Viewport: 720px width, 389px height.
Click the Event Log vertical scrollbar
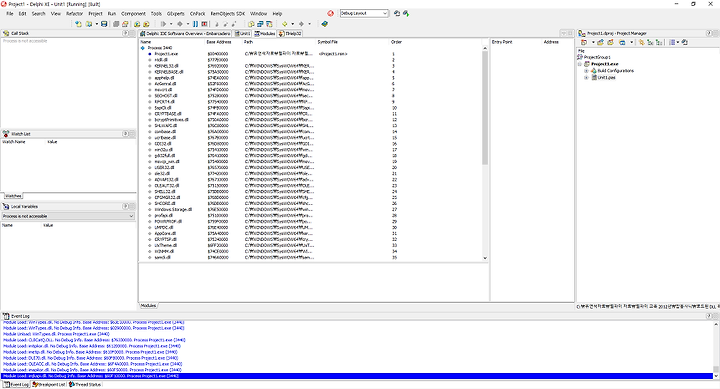[716, 350]
